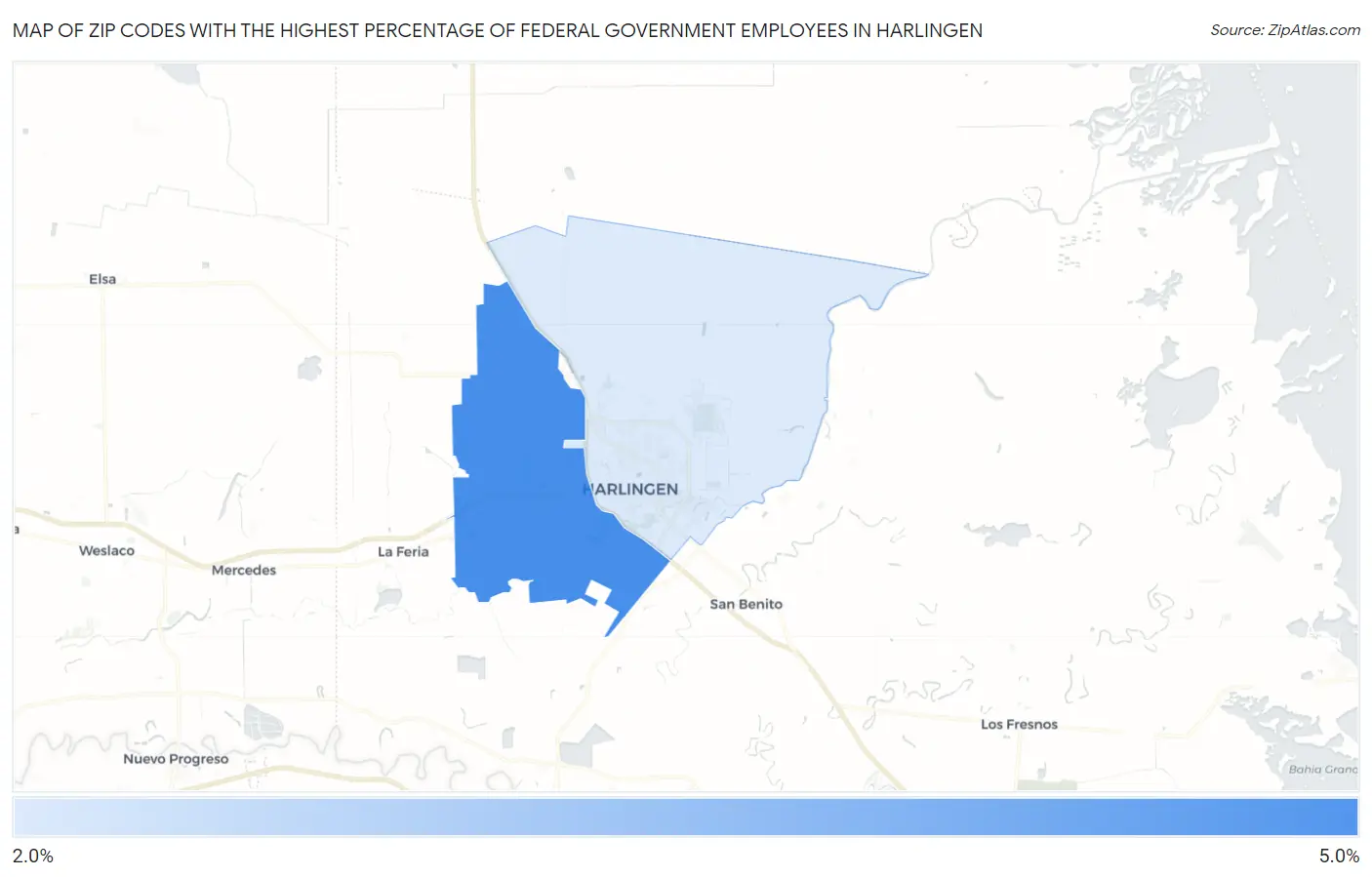Click the 5.0% legend maximum label

[x=1339, y=856]
